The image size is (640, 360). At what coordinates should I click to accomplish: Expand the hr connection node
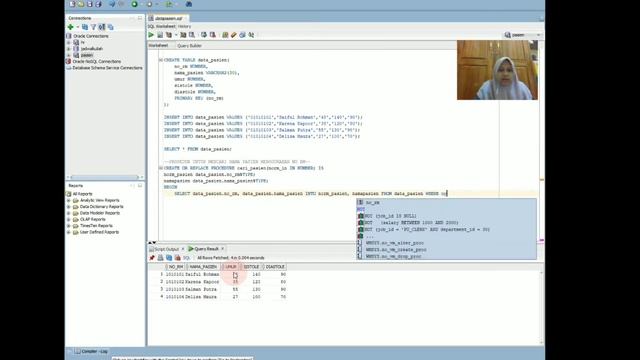69,42
